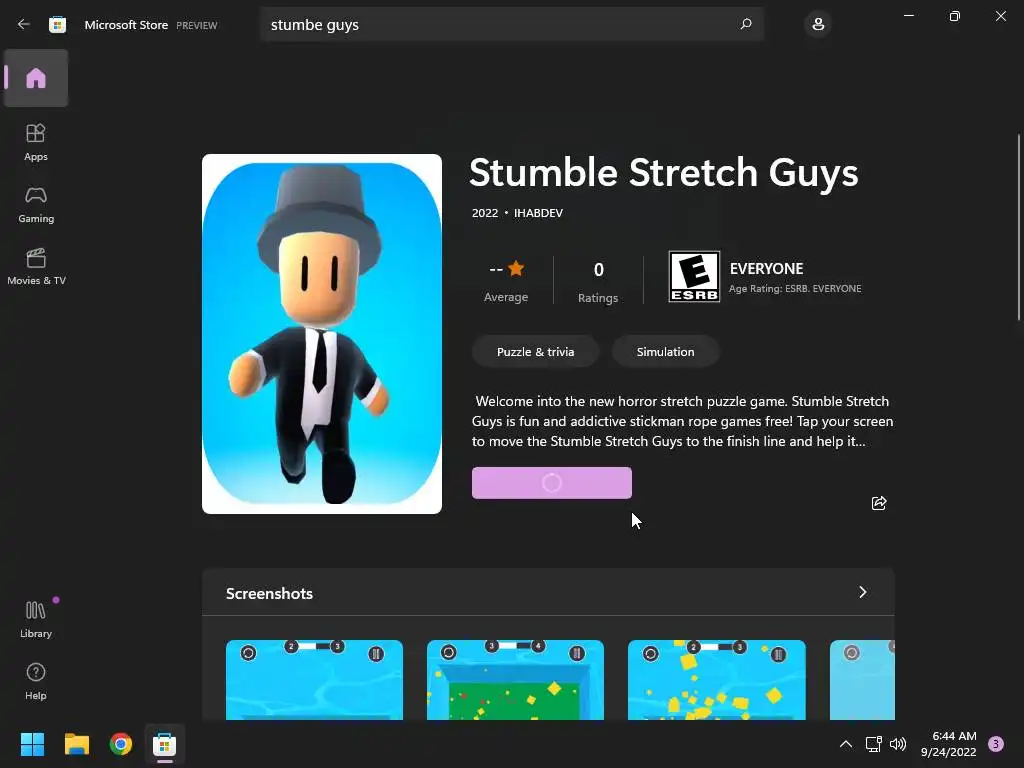Click the loading install button
Image resolution: width=1024 pixels, height=768 pixels.
[x=552, y=483]
